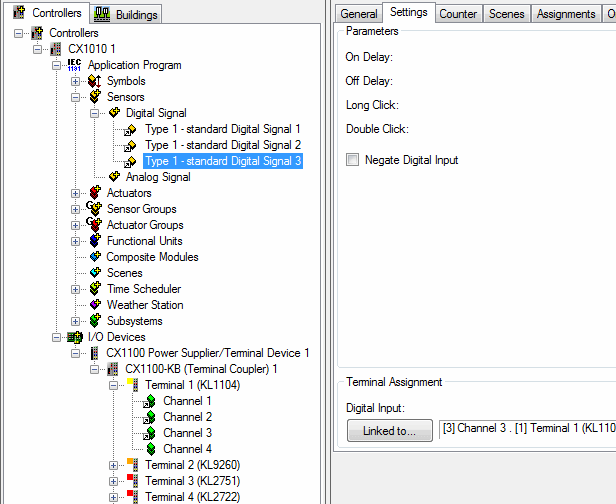Open the General tab
Image resolution: width=616 pixels, height=504 pixels.
click(359, 14)
